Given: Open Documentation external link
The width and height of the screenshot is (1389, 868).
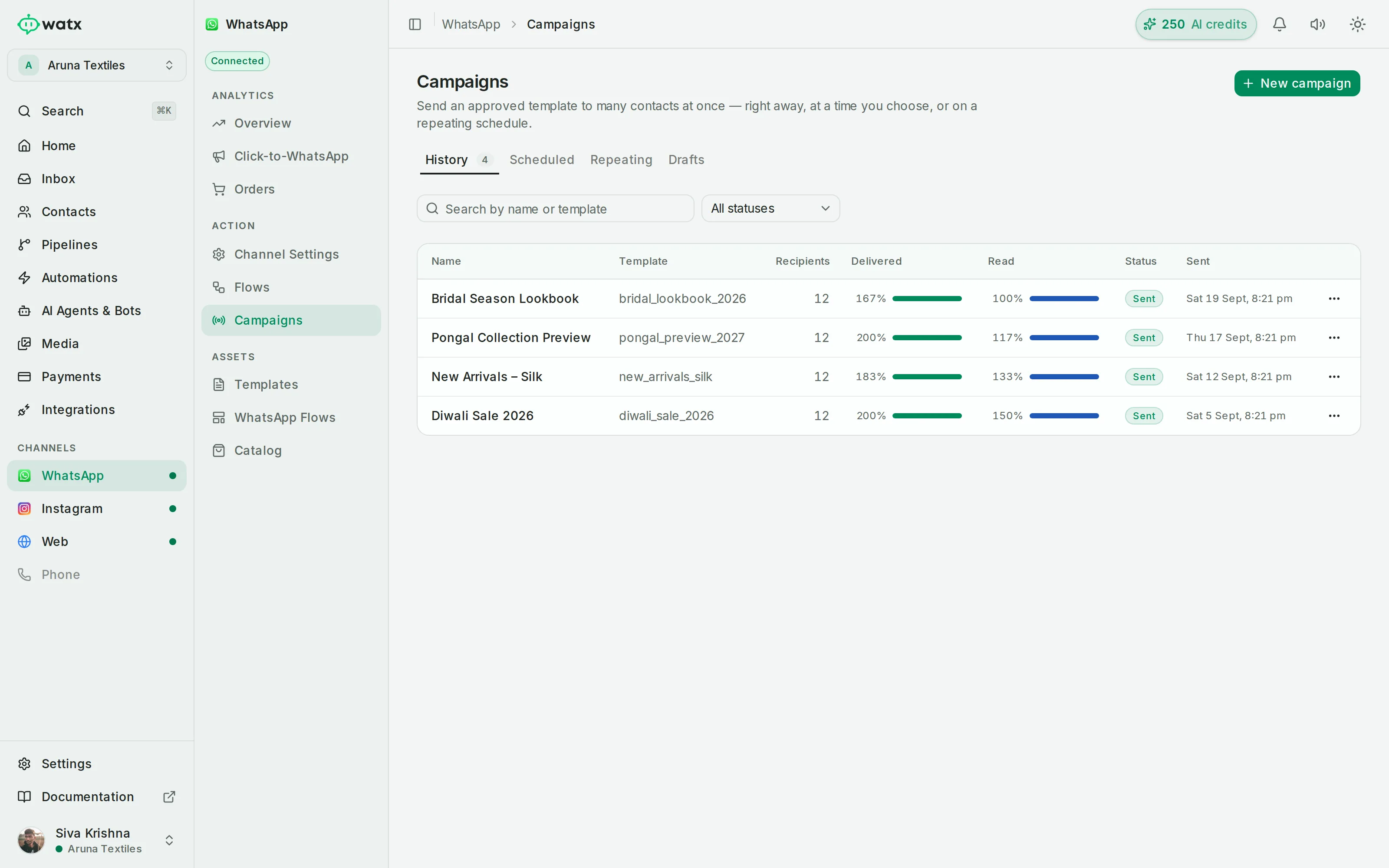Looking at the screenshot, I should [x=96, y=797].
